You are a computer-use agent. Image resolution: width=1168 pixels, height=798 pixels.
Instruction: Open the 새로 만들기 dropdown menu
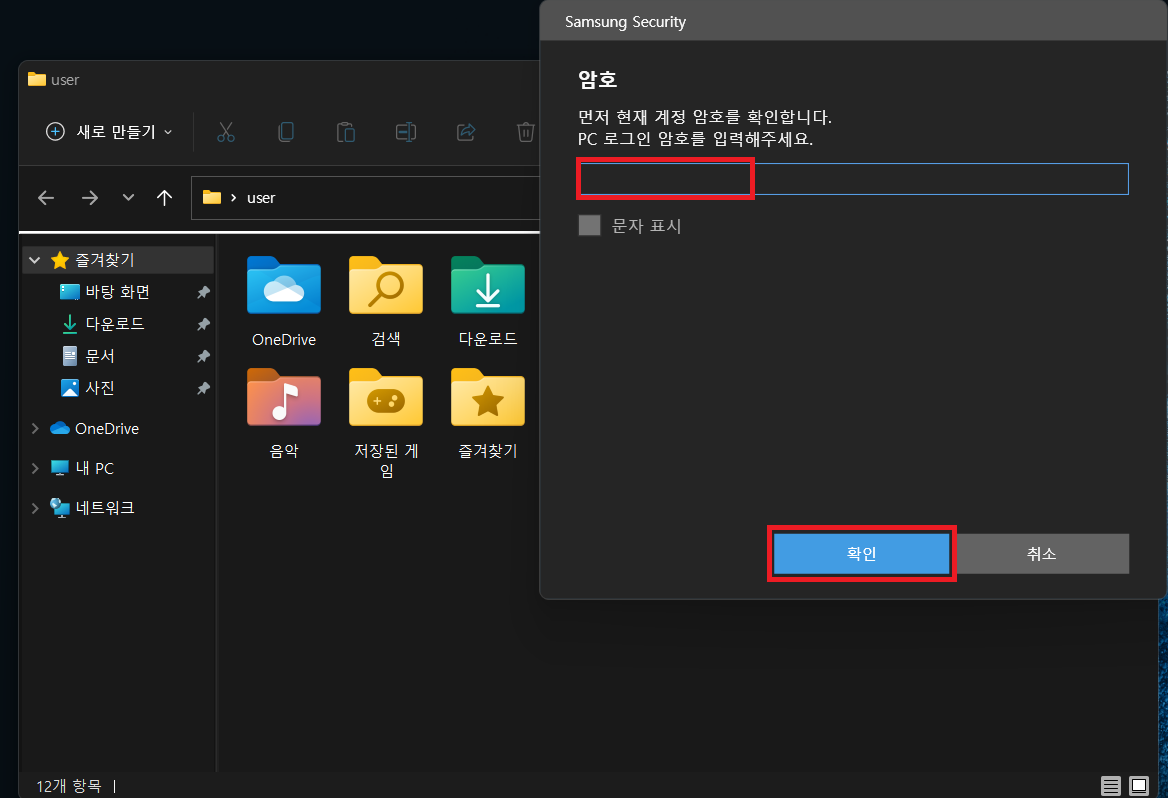click(x=110, y=132)
